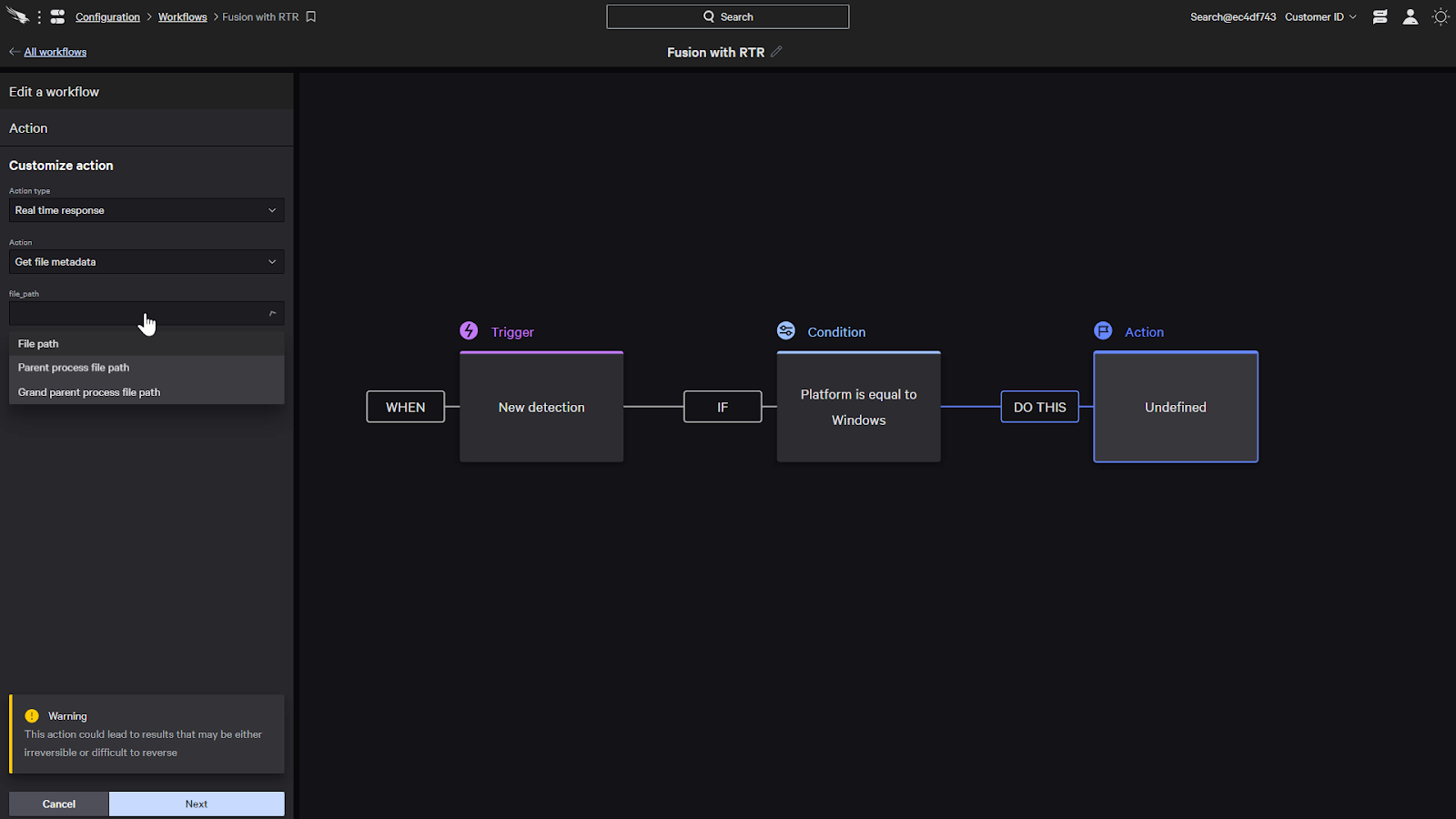Collapse the file_path dropdown
The image size is (1456, 819).
147,313
